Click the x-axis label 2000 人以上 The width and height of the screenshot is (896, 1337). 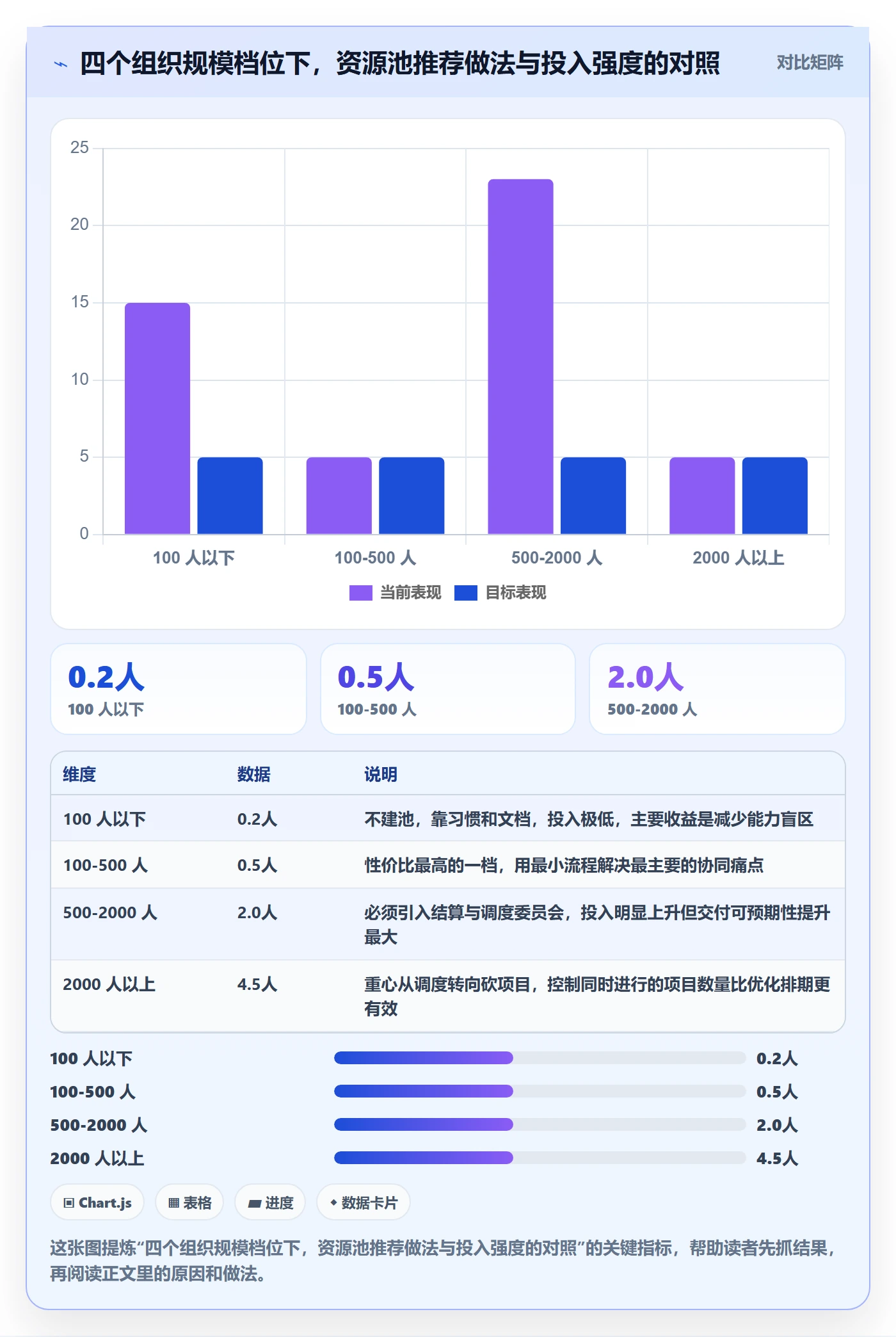(739, 558)
